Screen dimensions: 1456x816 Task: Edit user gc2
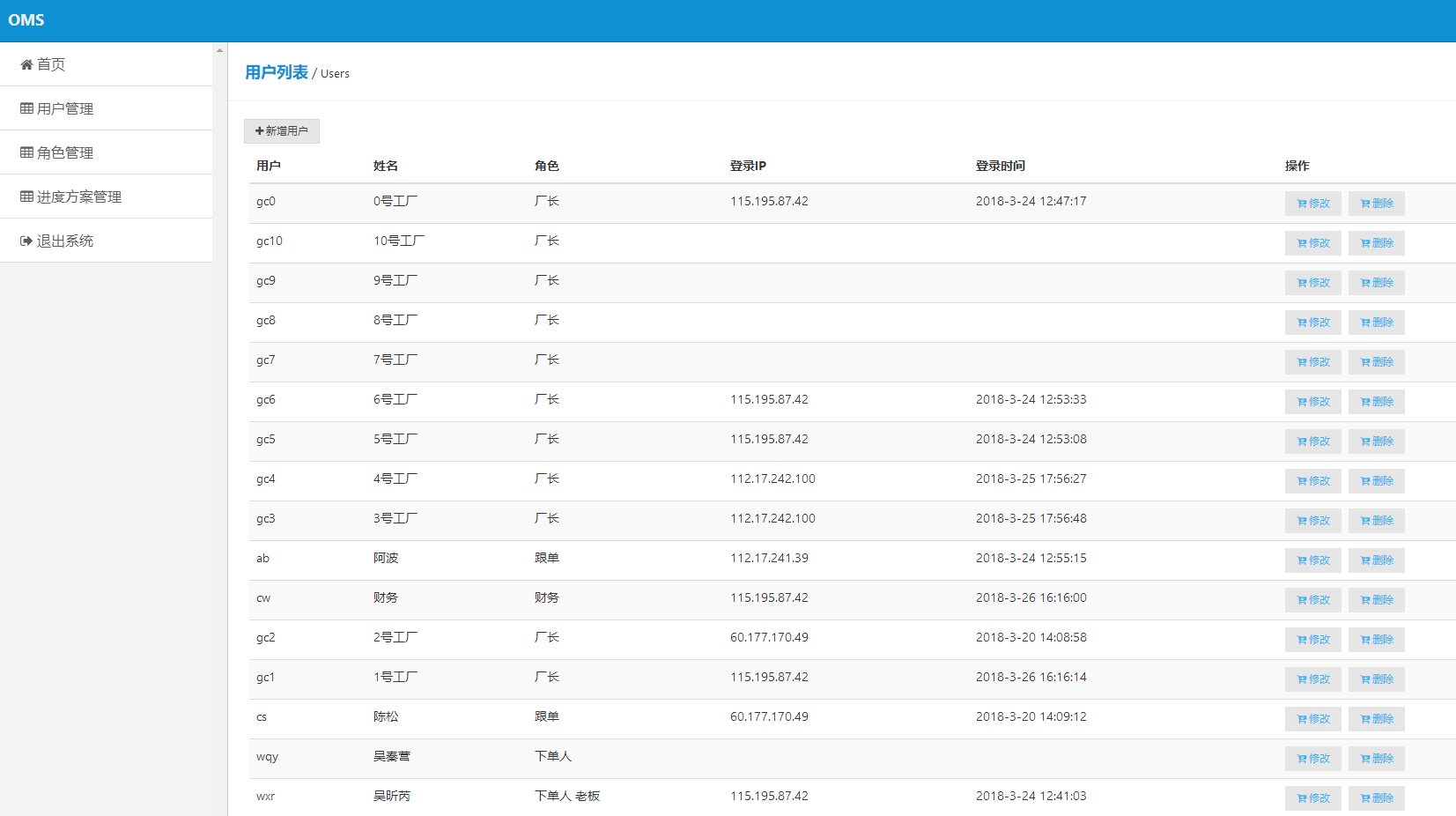click(1313, 640)
